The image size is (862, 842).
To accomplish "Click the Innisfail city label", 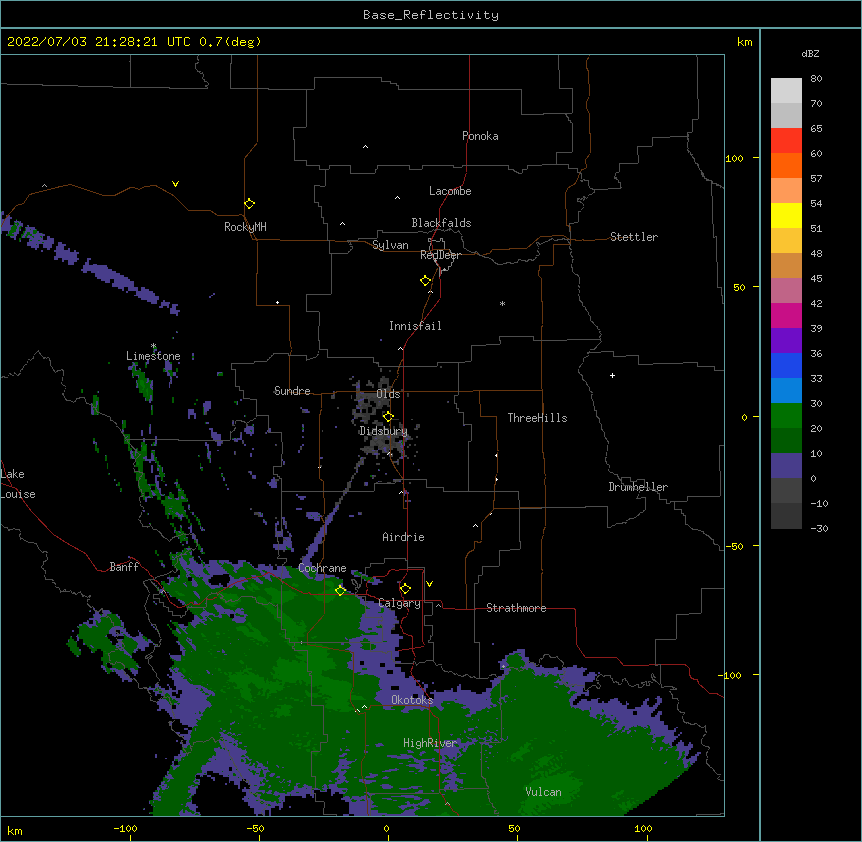I will point(415,326).
